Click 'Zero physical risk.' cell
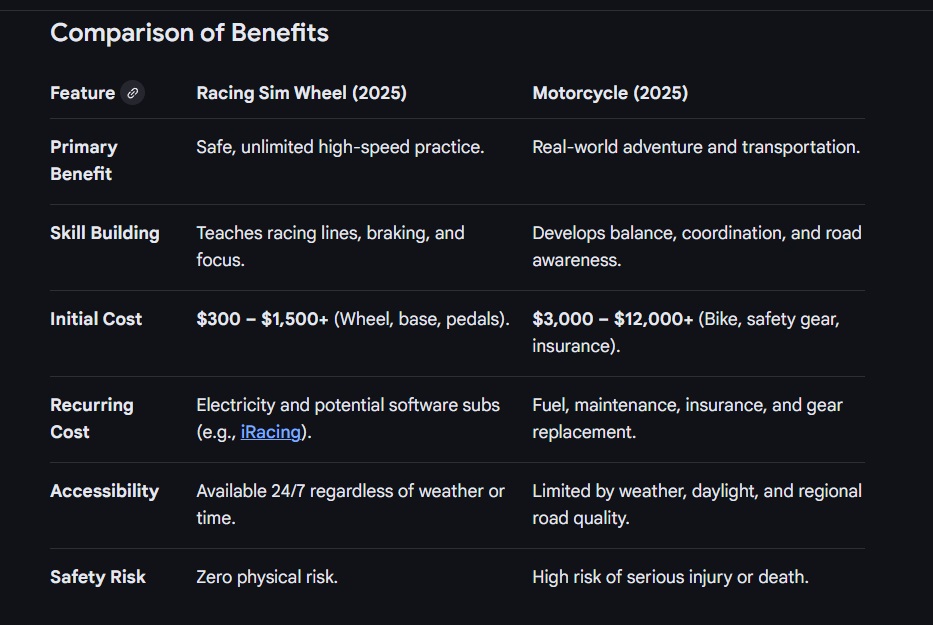The image size is (933, 625). click(x=267, y=577)
